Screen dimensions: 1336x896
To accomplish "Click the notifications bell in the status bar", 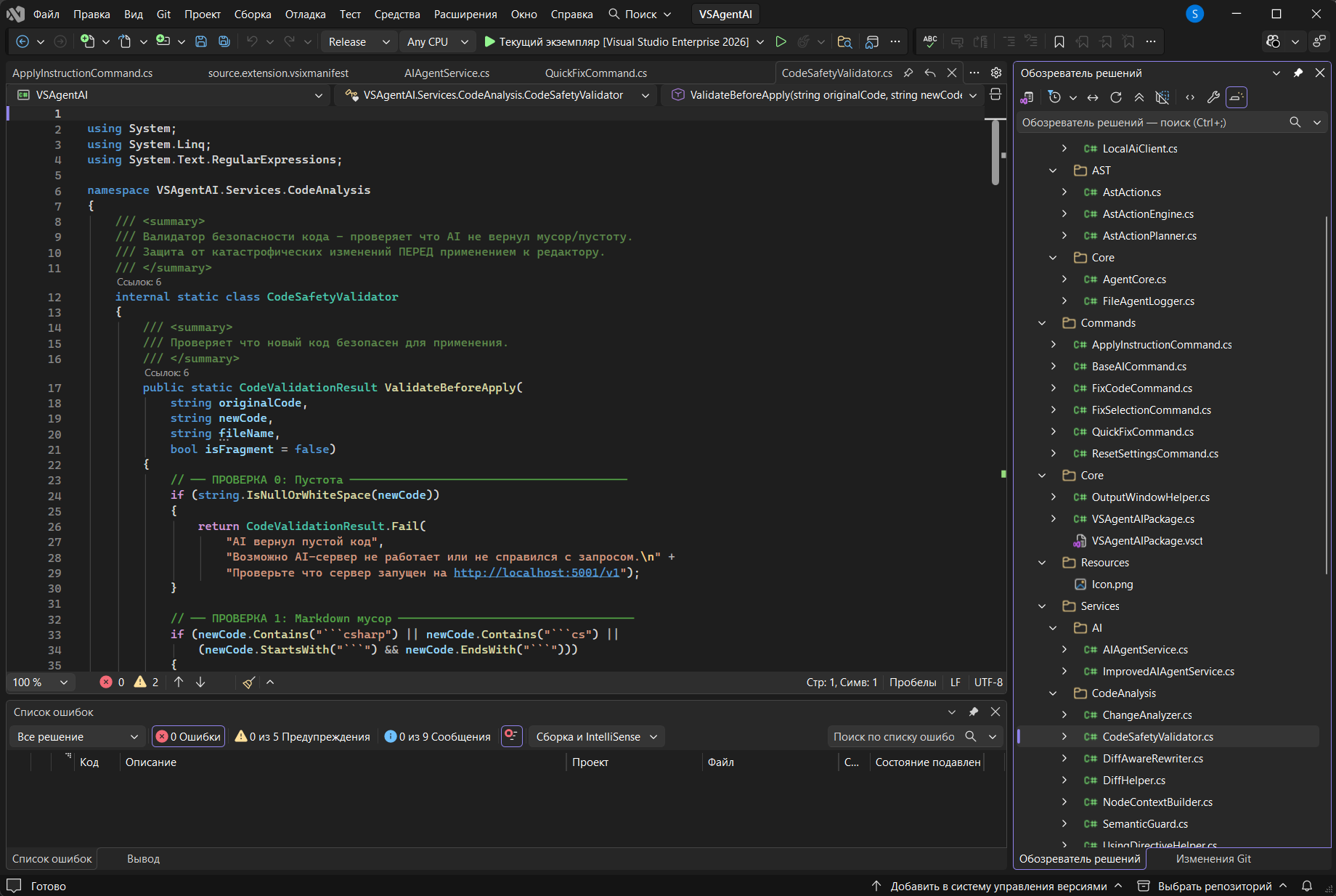I will coord(1307,886).
